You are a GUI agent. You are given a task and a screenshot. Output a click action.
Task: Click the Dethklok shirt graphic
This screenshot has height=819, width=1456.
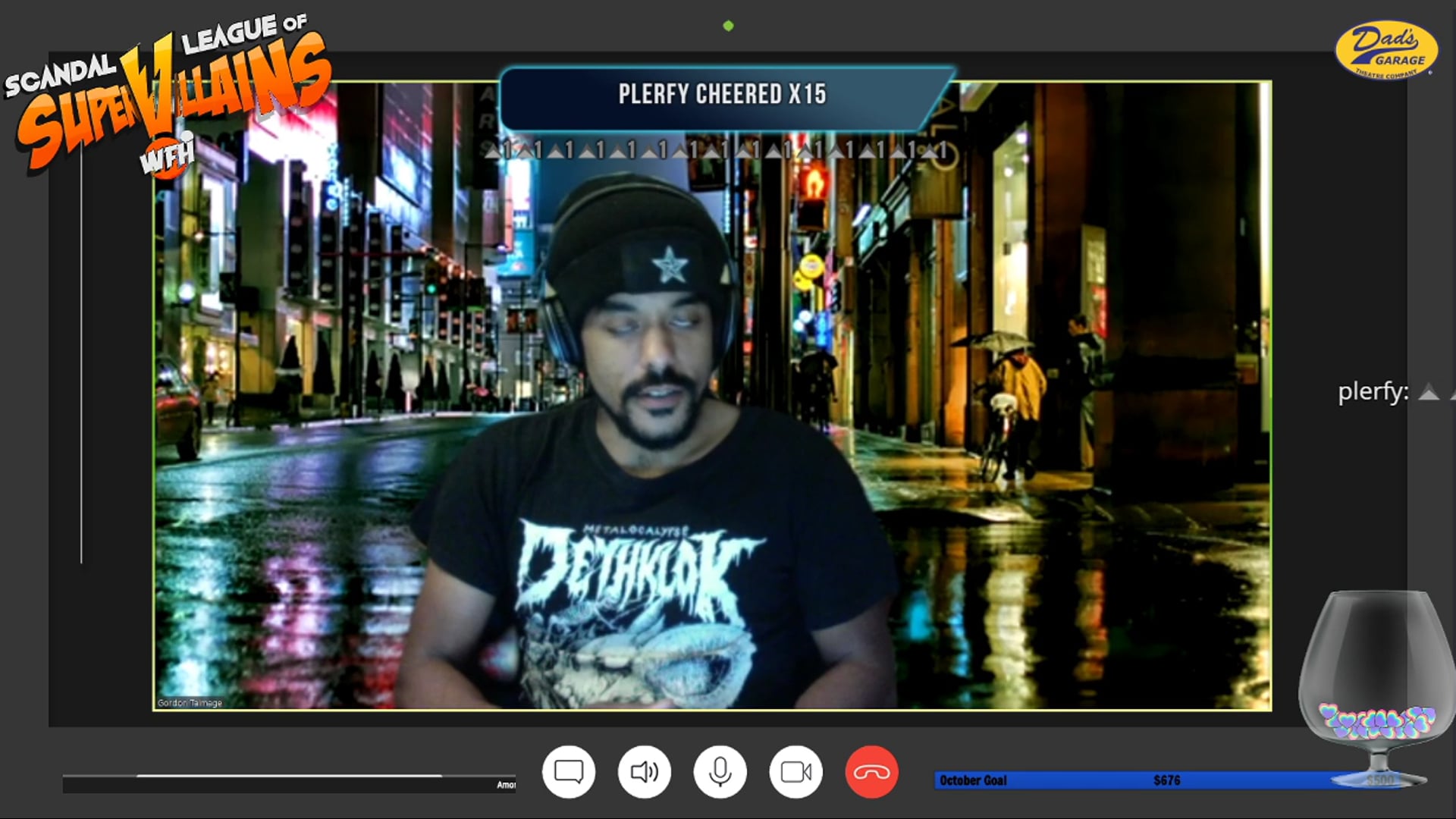tap(637, 576)
